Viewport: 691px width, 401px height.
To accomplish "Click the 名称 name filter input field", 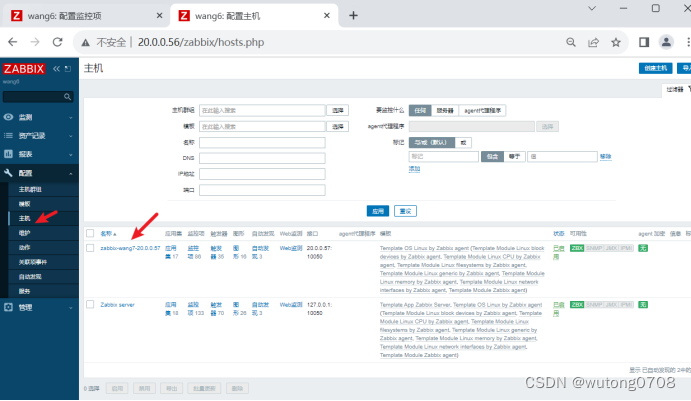I will [x=262, y=142].
